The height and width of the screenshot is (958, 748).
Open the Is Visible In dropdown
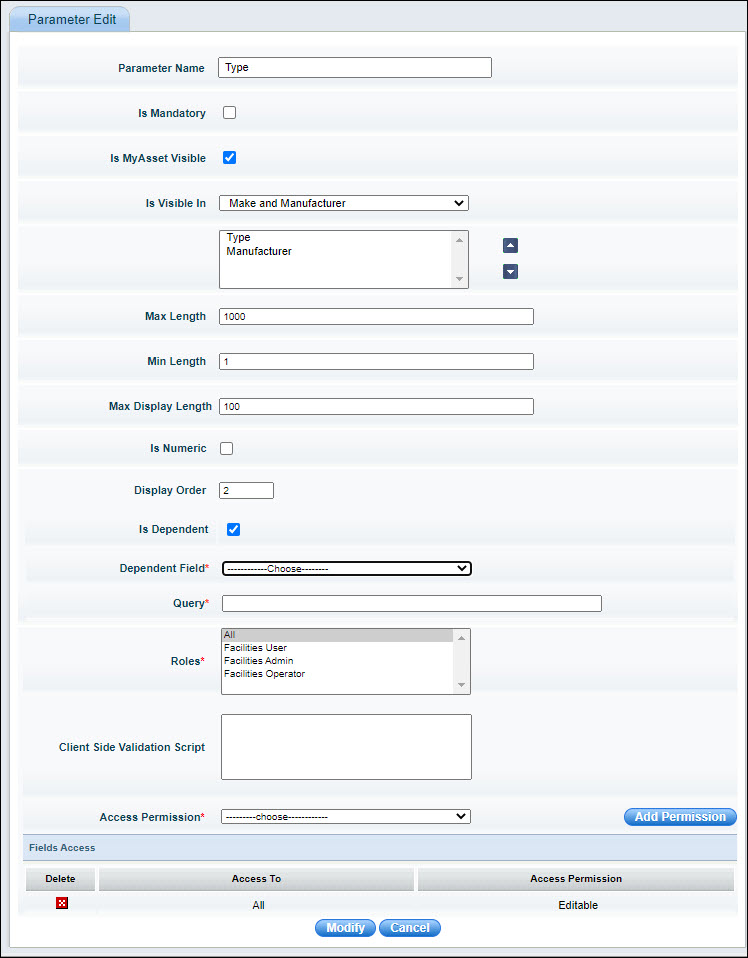343,203
